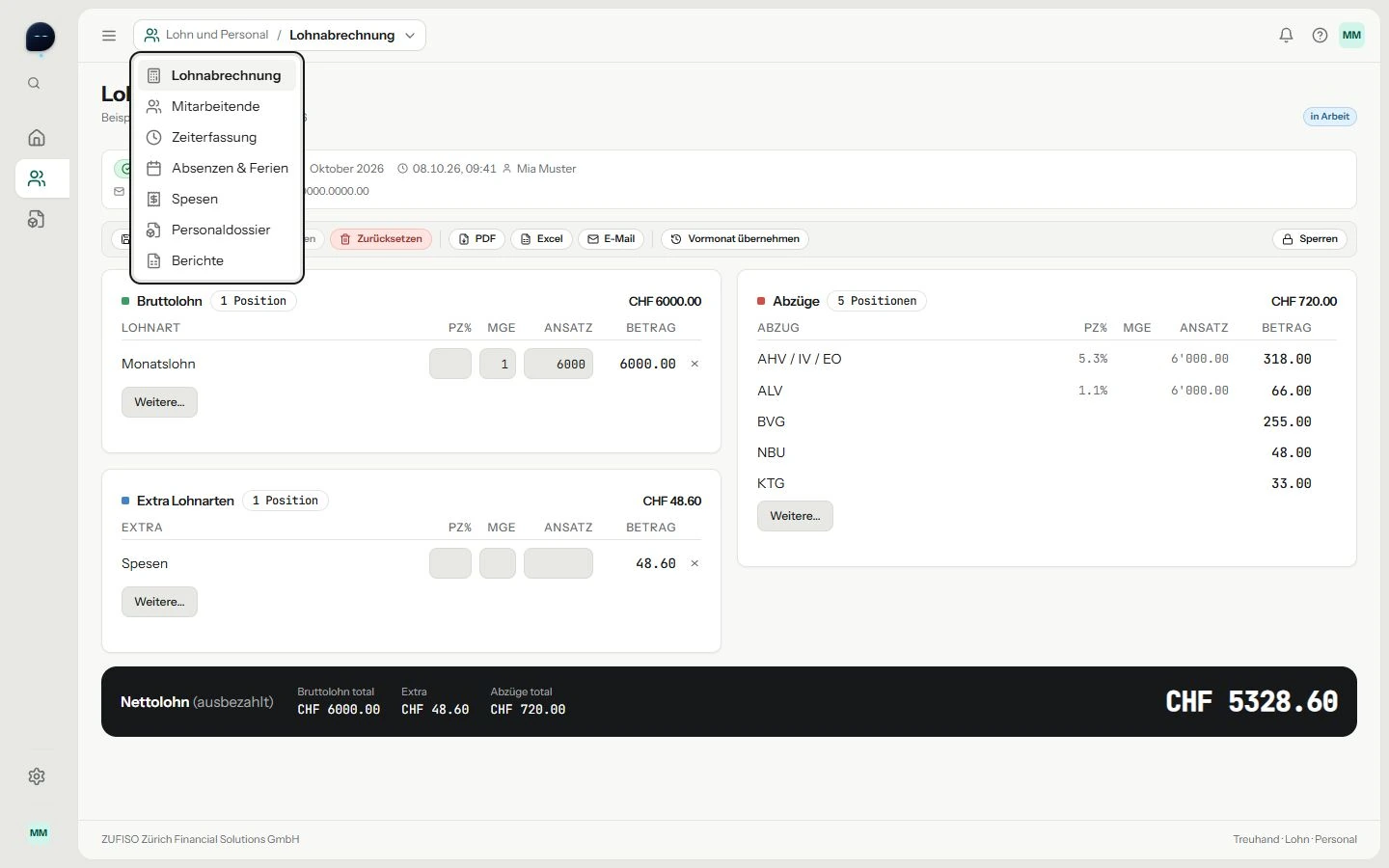The width and height of the screenshot is (1389, 868).
Task: Send via the E-Mail button
Action: coord(612,239)
